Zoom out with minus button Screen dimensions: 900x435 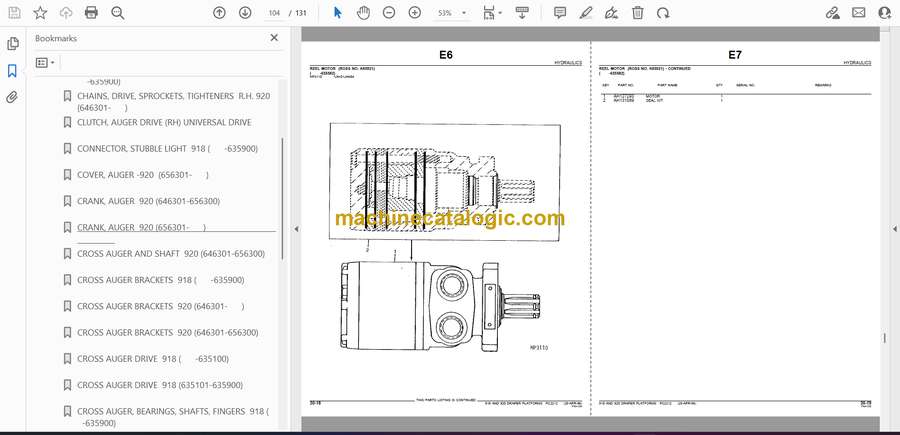(389, 13)
